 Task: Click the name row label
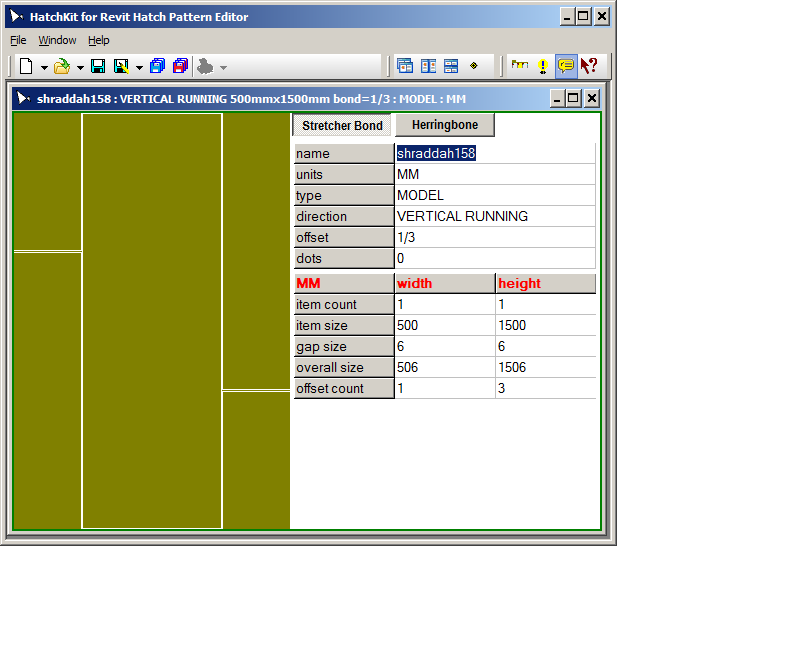click(344, 153)
